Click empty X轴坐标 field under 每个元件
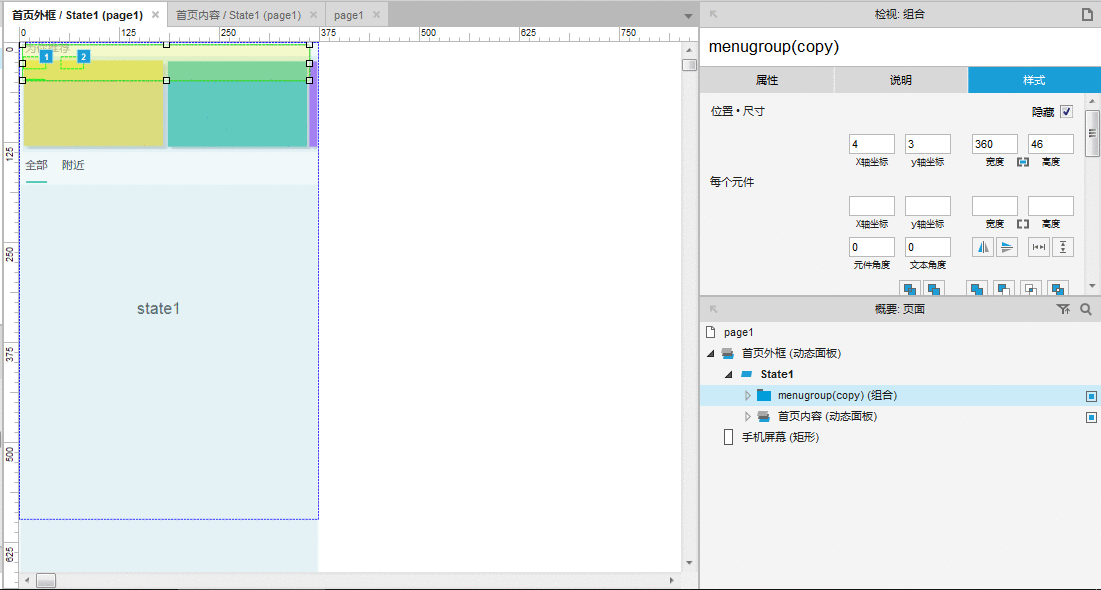 tap(871, 206)
